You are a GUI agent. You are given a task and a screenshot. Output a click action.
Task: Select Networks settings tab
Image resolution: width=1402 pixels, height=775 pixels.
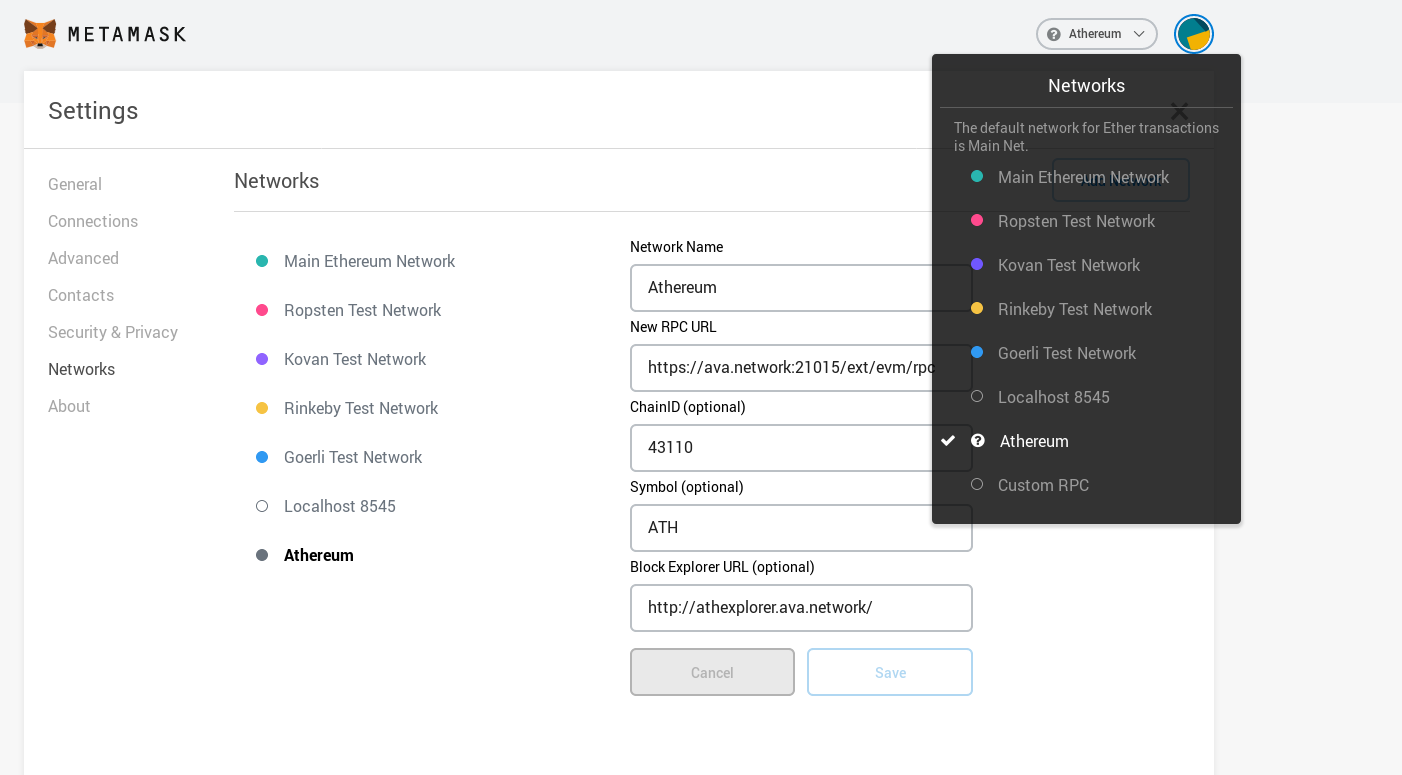point(81,369)
